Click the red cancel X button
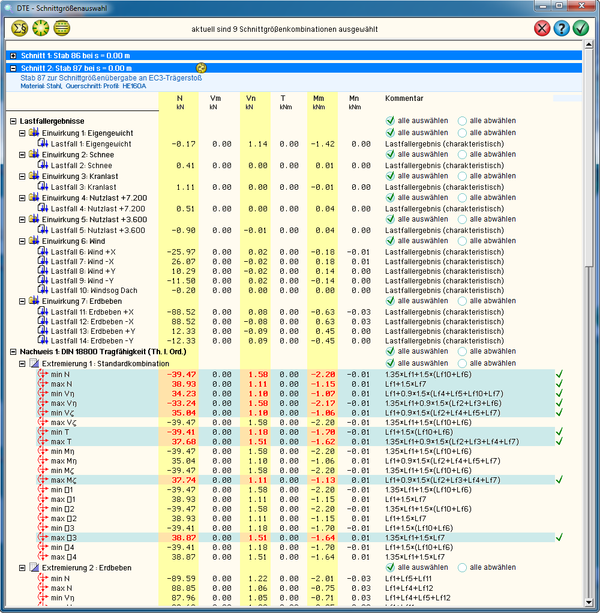 [542, 28]
